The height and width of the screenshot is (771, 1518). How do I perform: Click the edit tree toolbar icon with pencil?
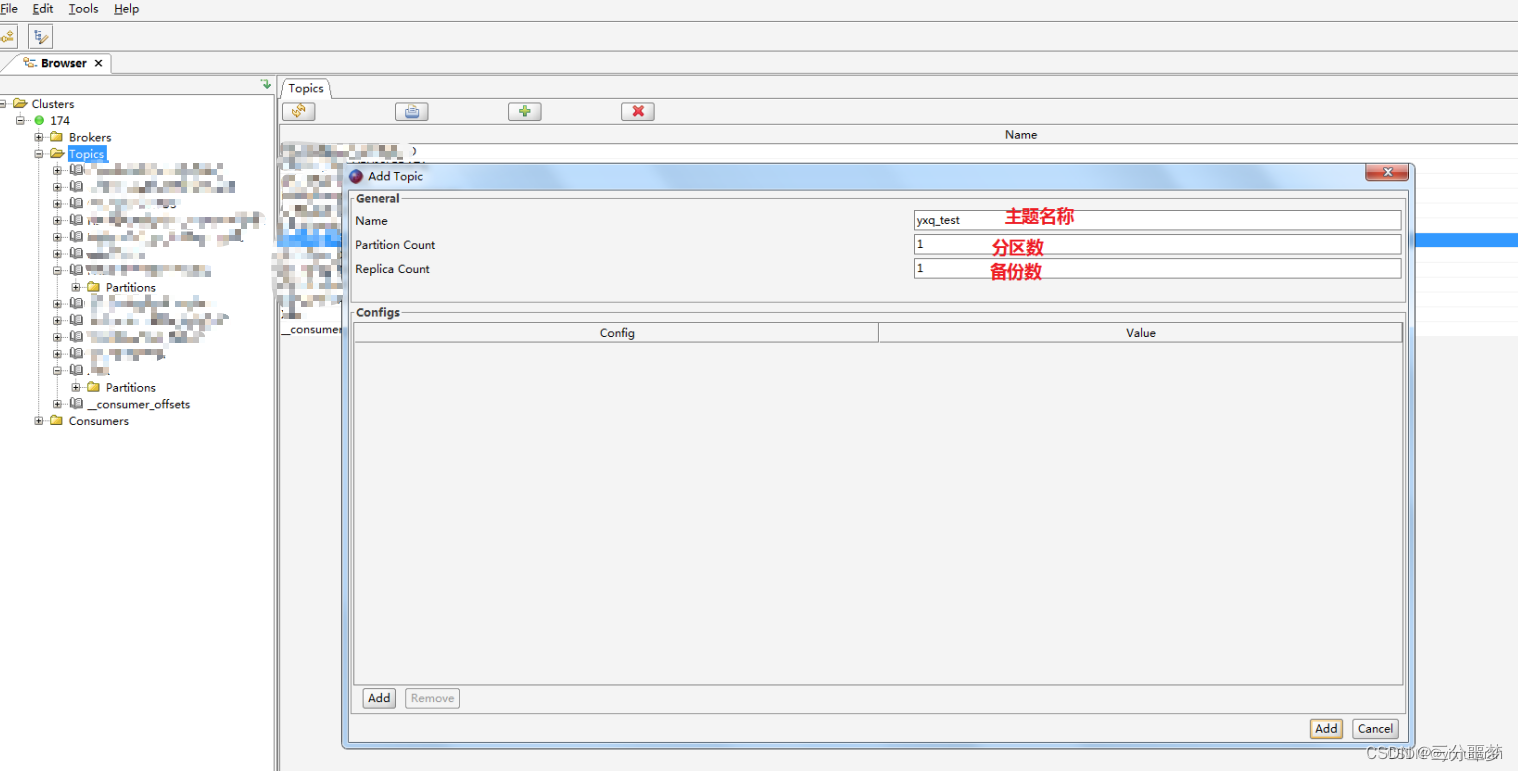pos(40,37)
